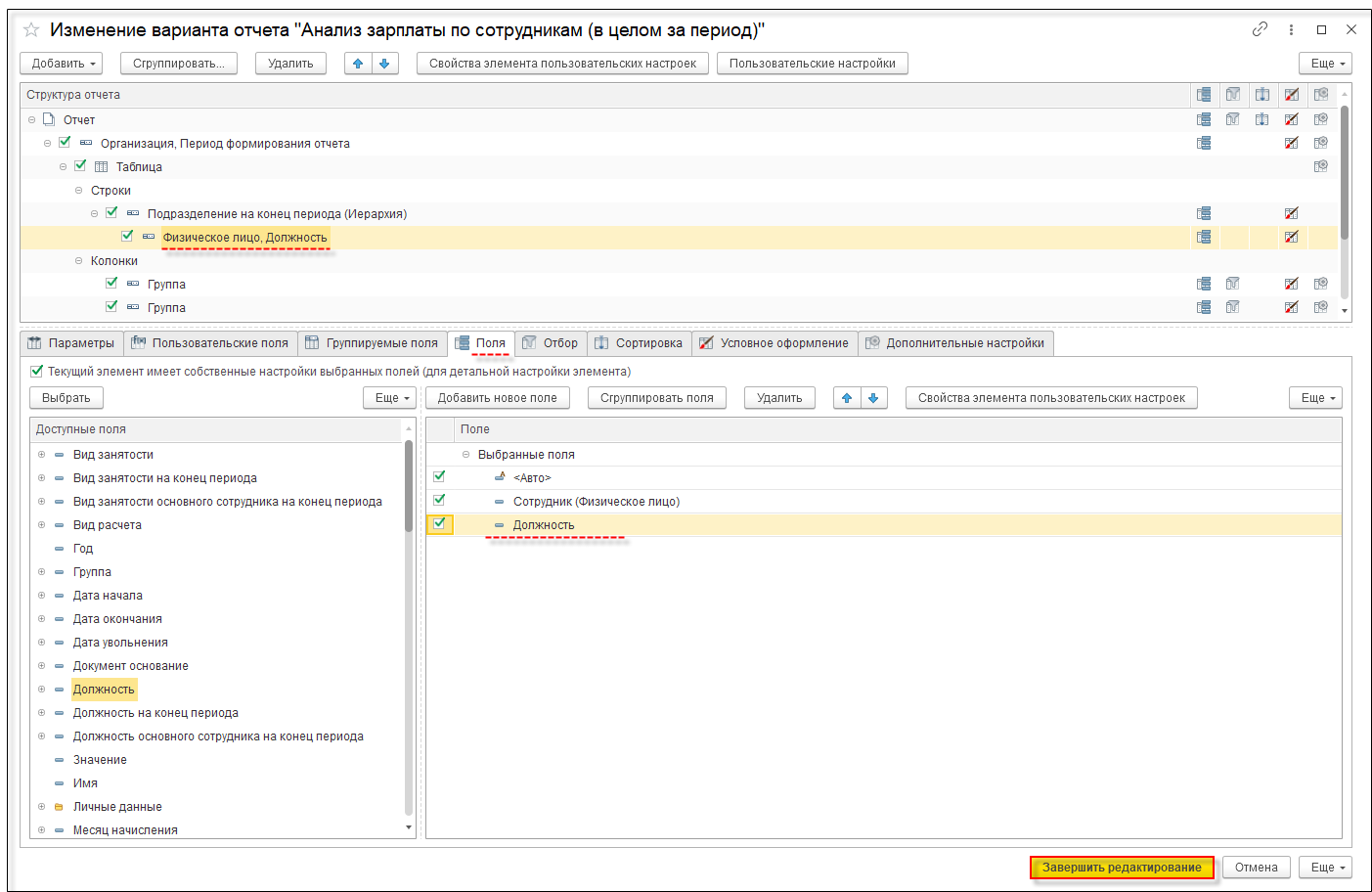This screenshot has height=892, width=1372.
Task: Toggle the Таблица checkbox
Action: [x=80, y=165]
